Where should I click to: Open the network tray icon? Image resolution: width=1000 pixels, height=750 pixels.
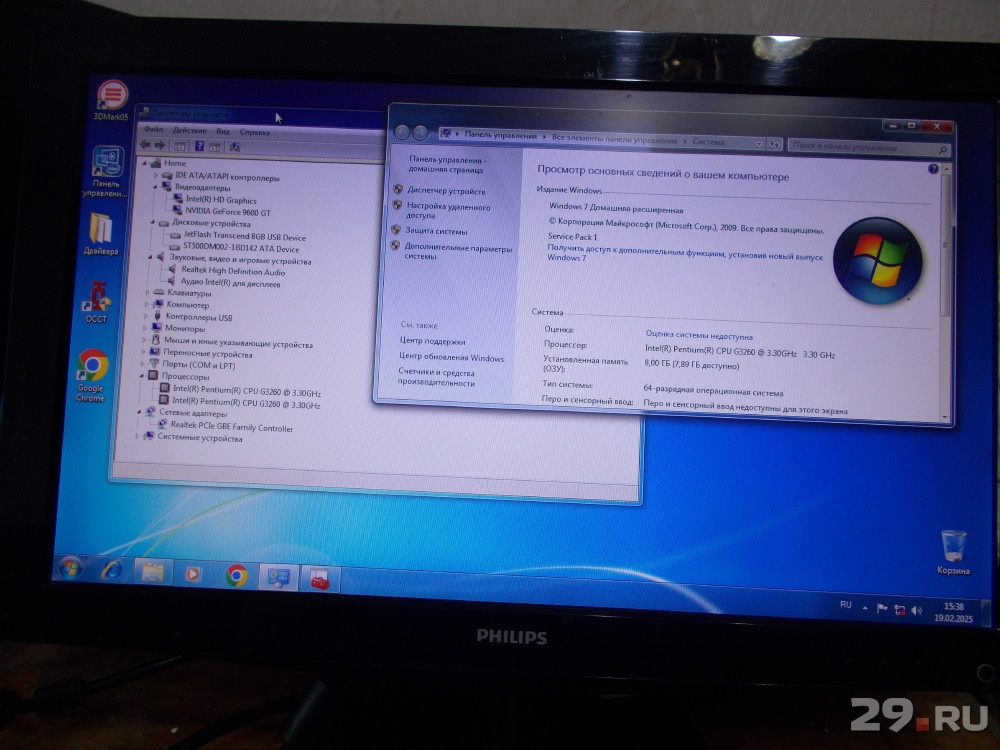point(900,610)
